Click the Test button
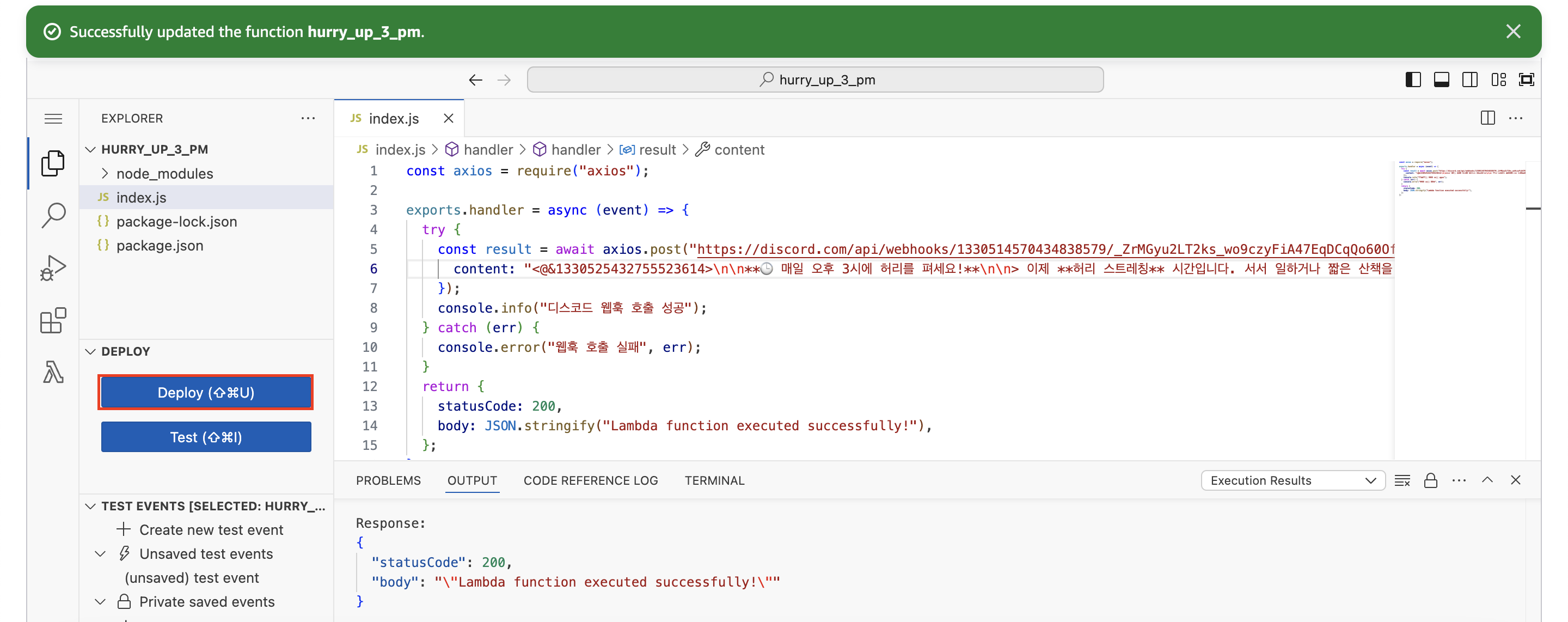The width and height of the screenshot is (1568, 622). 206,437
